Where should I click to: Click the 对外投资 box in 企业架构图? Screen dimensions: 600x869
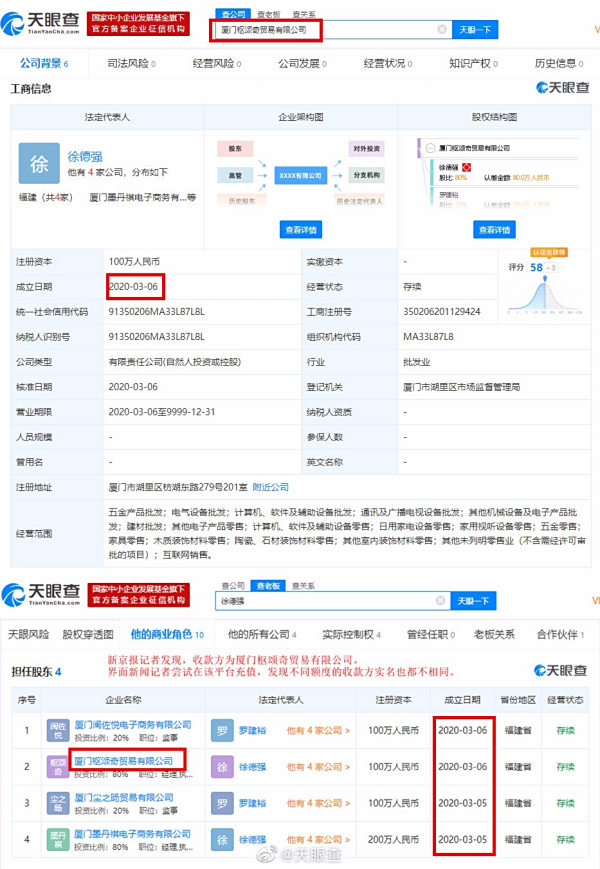click(366, 149)
